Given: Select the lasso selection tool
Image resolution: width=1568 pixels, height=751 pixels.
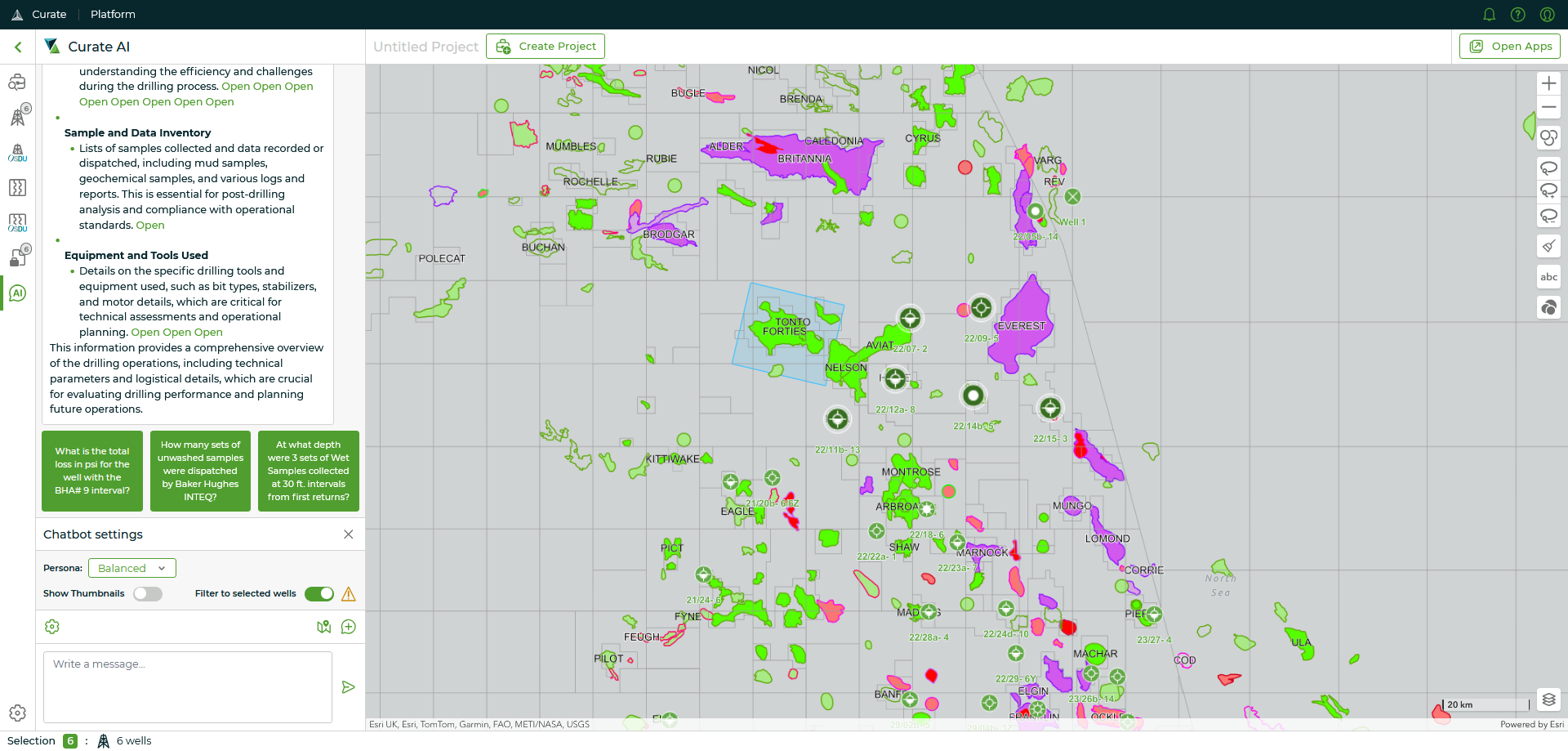Looking at the screenshot, I should tap(1548, 168).
